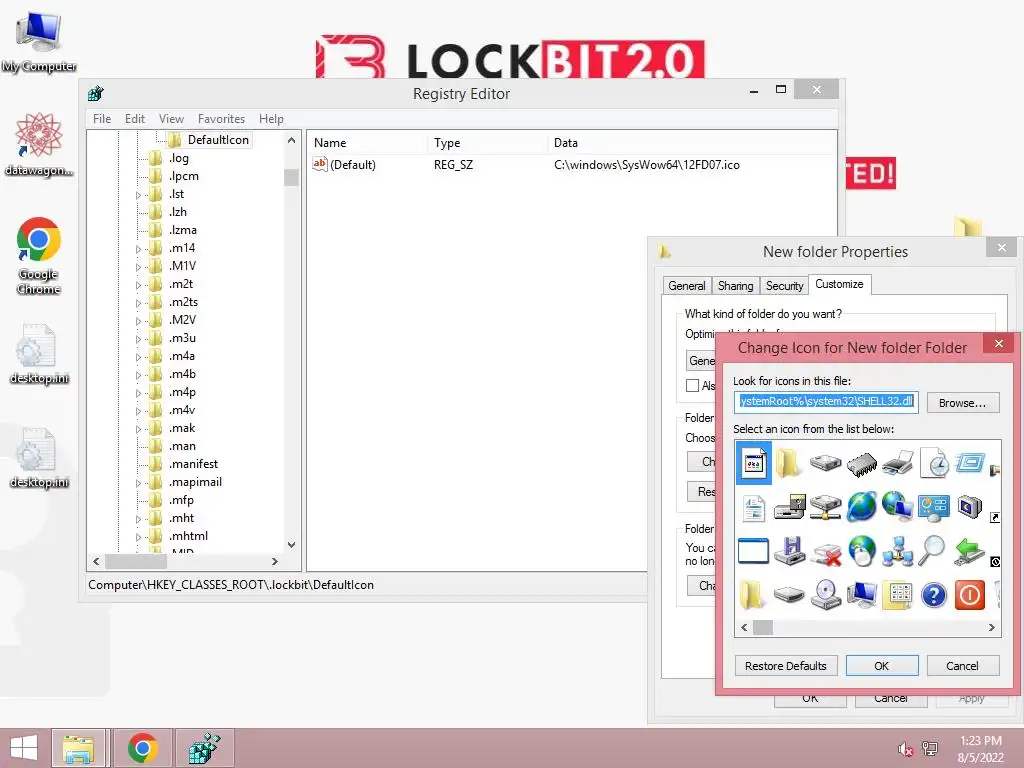
Task: Open File Explorer from the taskbar
Action: click(x=78, y=748)
